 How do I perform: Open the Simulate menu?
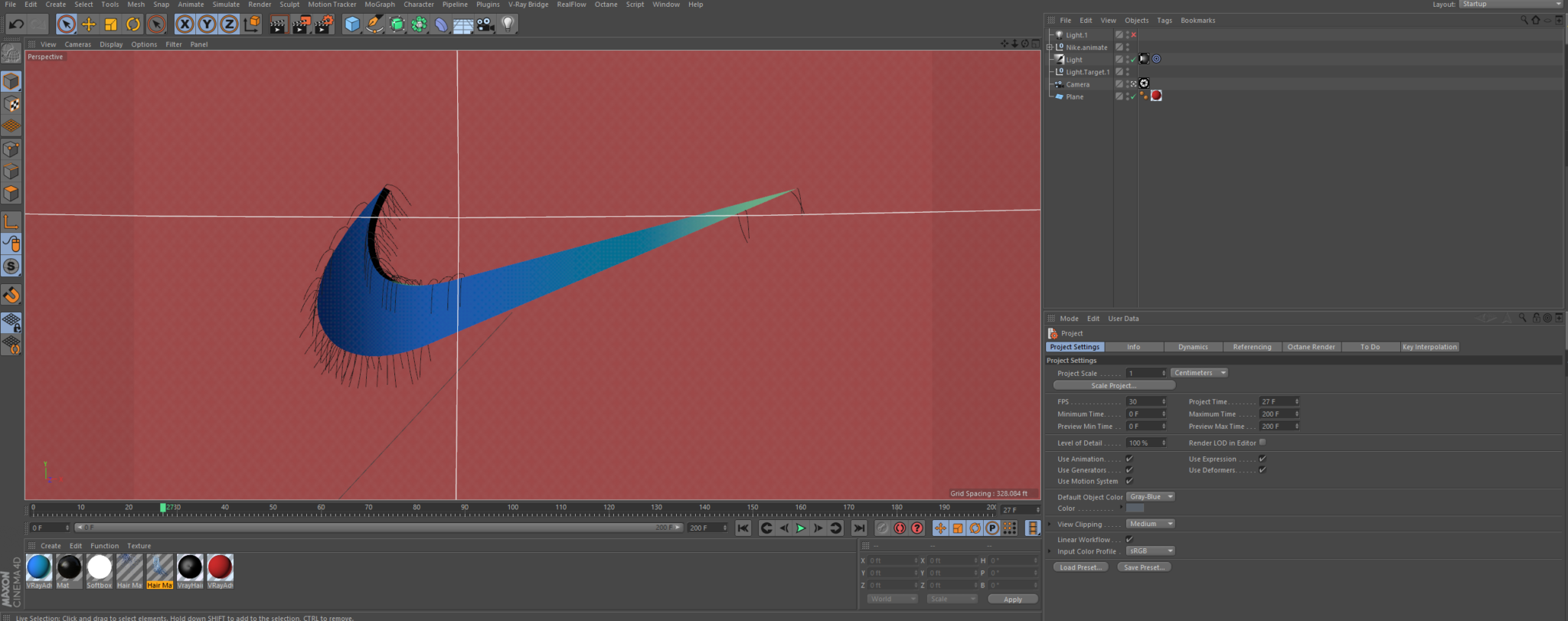[226, 5]
